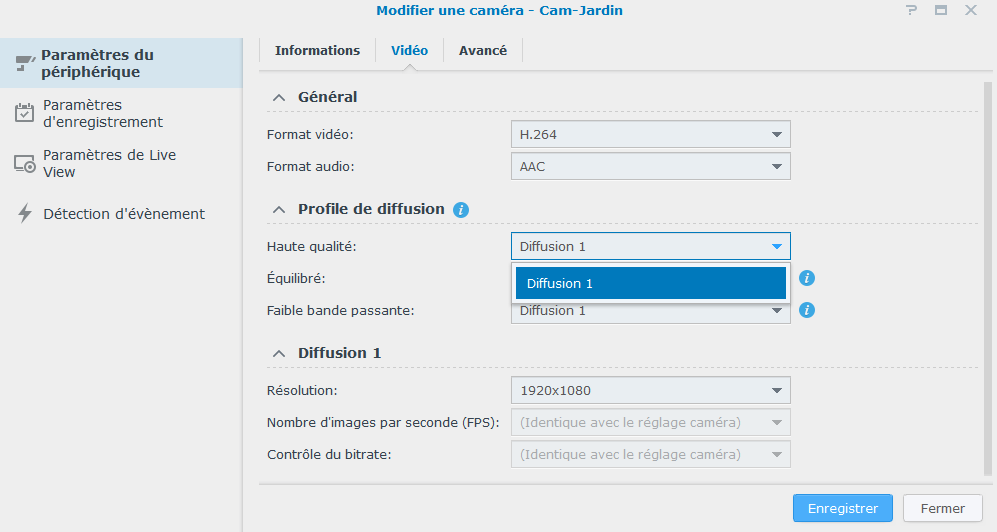Click the event detection lightning icon

point(25,213)
